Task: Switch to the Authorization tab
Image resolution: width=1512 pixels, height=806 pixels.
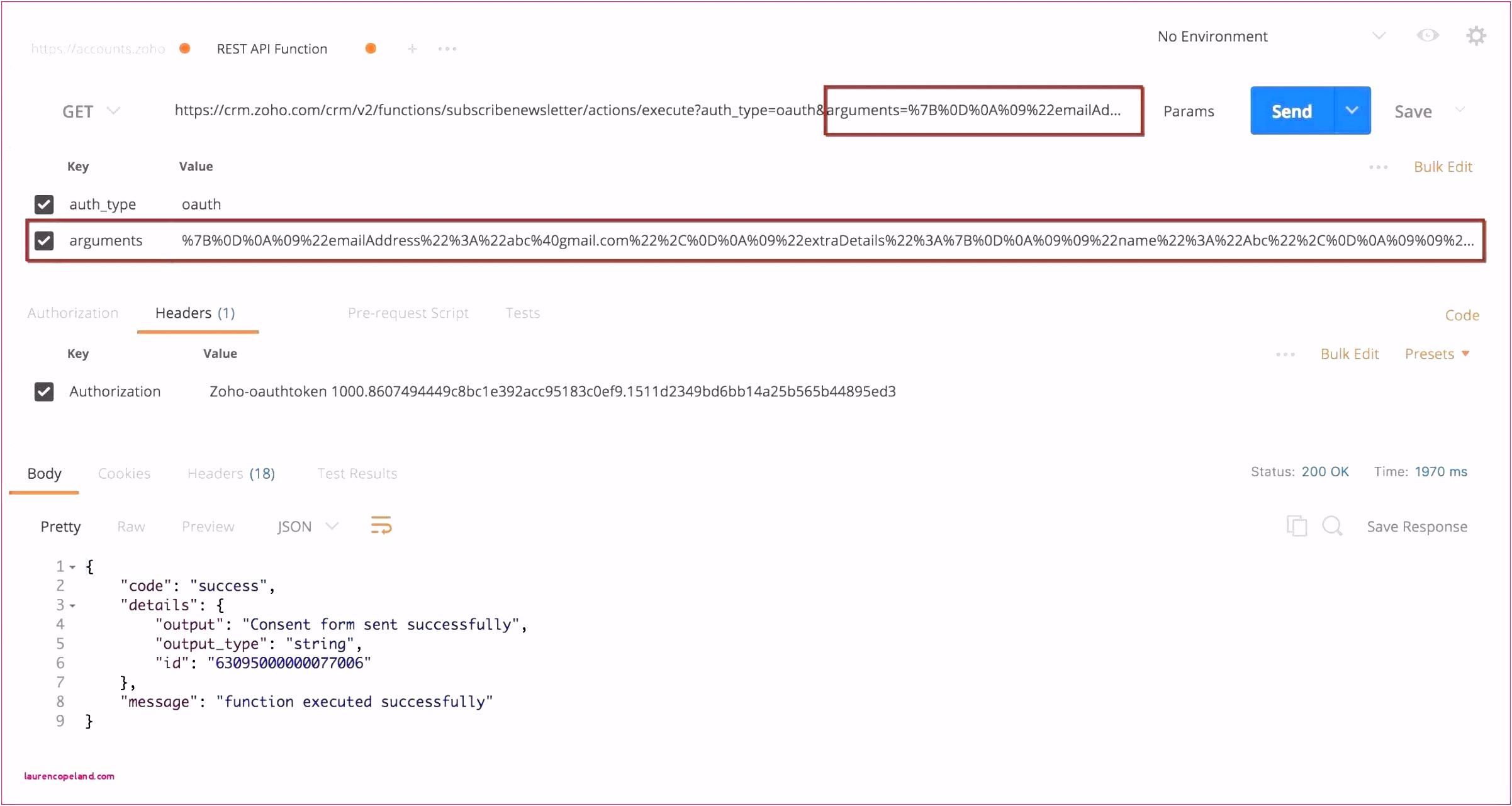Action: [74, 312]
